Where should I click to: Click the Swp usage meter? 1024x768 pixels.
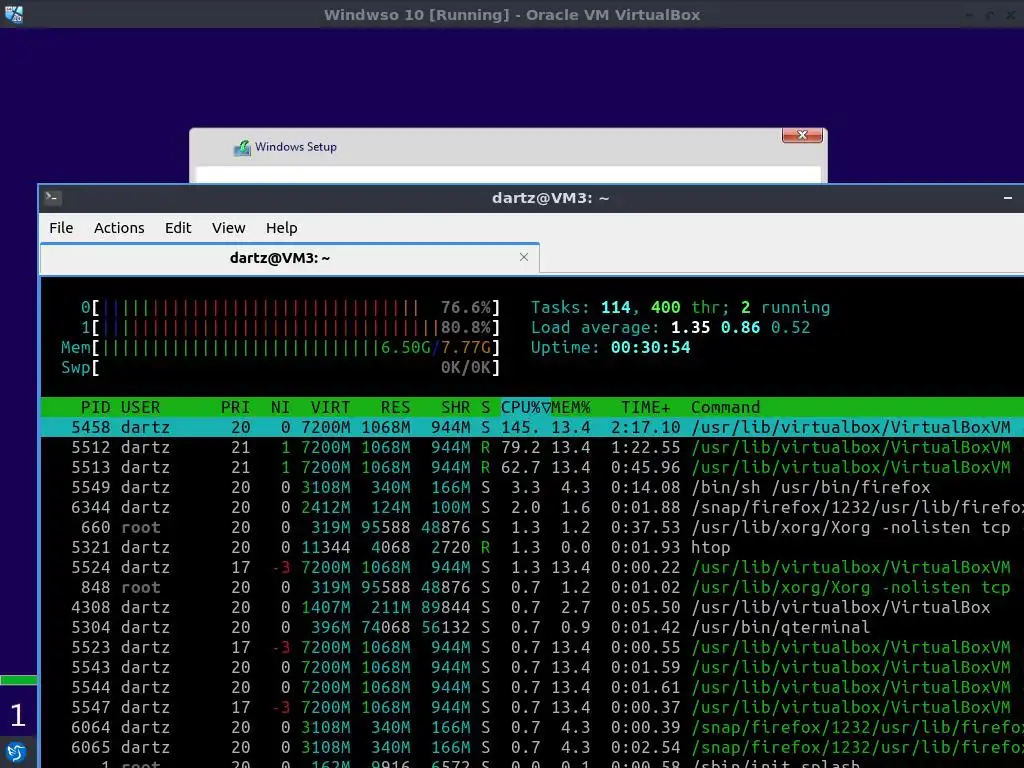280,368
